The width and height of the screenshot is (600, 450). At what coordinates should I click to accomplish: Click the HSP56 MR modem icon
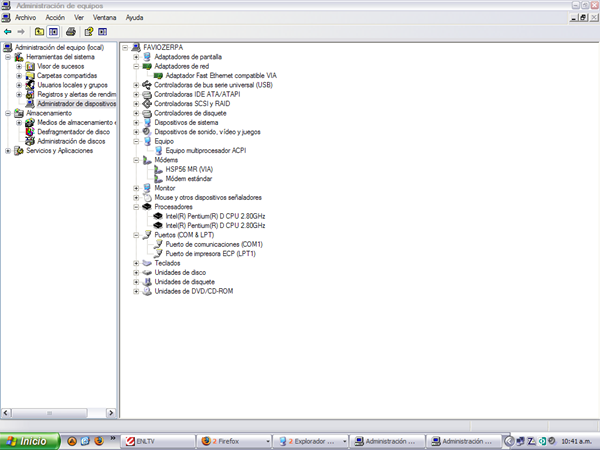[x=158, y=169]
